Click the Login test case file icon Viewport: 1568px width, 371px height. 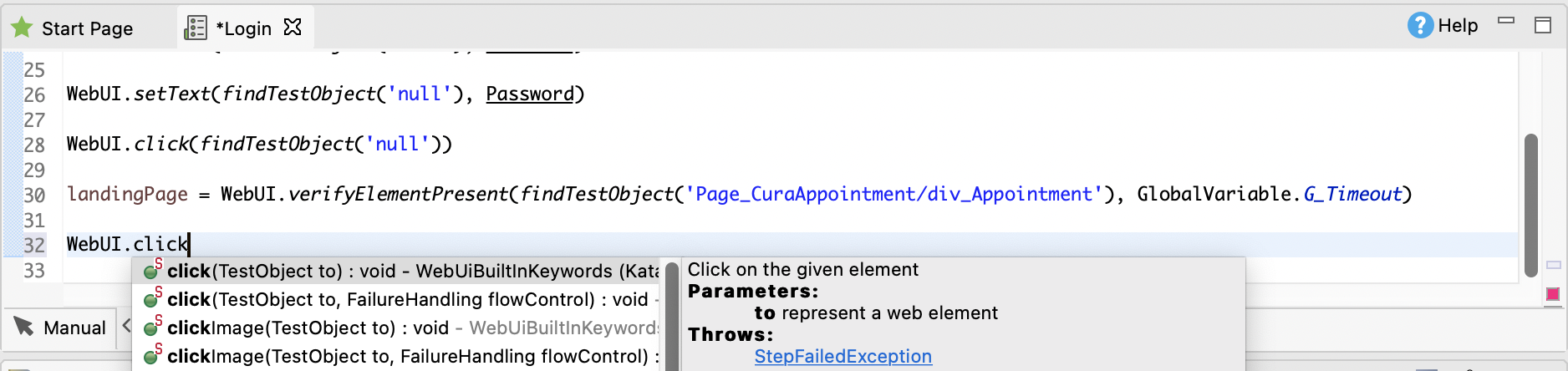[x=196, y=28]
